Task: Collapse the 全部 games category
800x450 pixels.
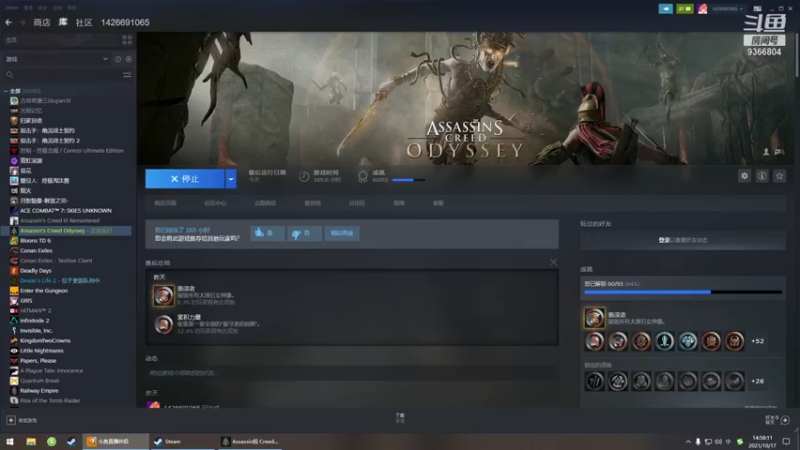Action: pyautogui.click(x=6, y=91)
